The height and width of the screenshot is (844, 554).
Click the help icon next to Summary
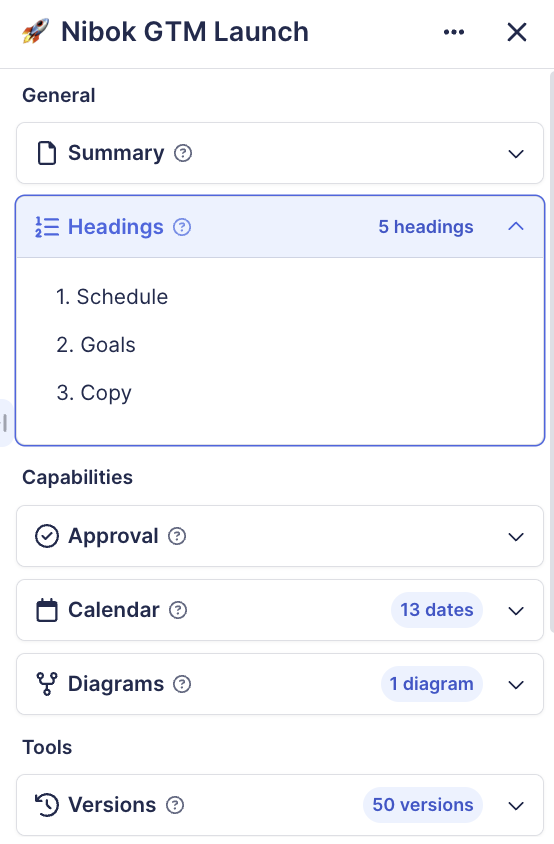coord(183,153)
